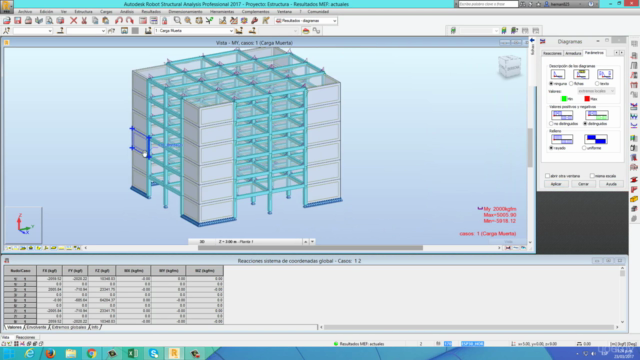
Task: Click the Aplicar button
Action: (x=556, y=184)
